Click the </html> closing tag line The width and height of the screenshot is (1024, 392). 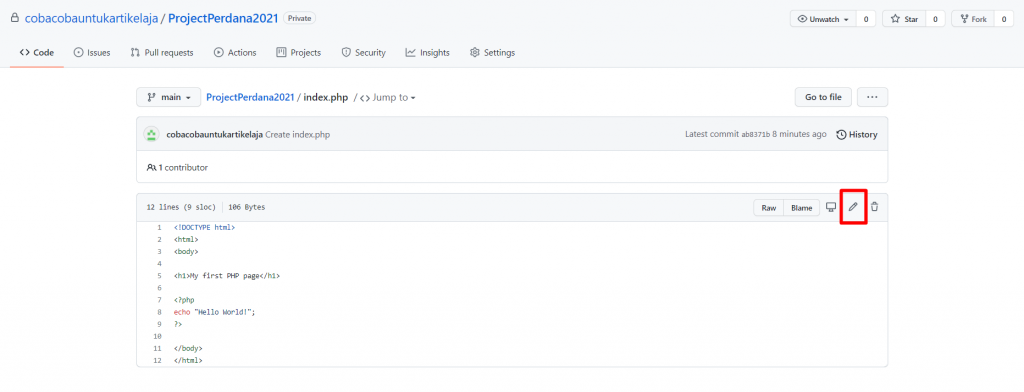pos(188,361)
